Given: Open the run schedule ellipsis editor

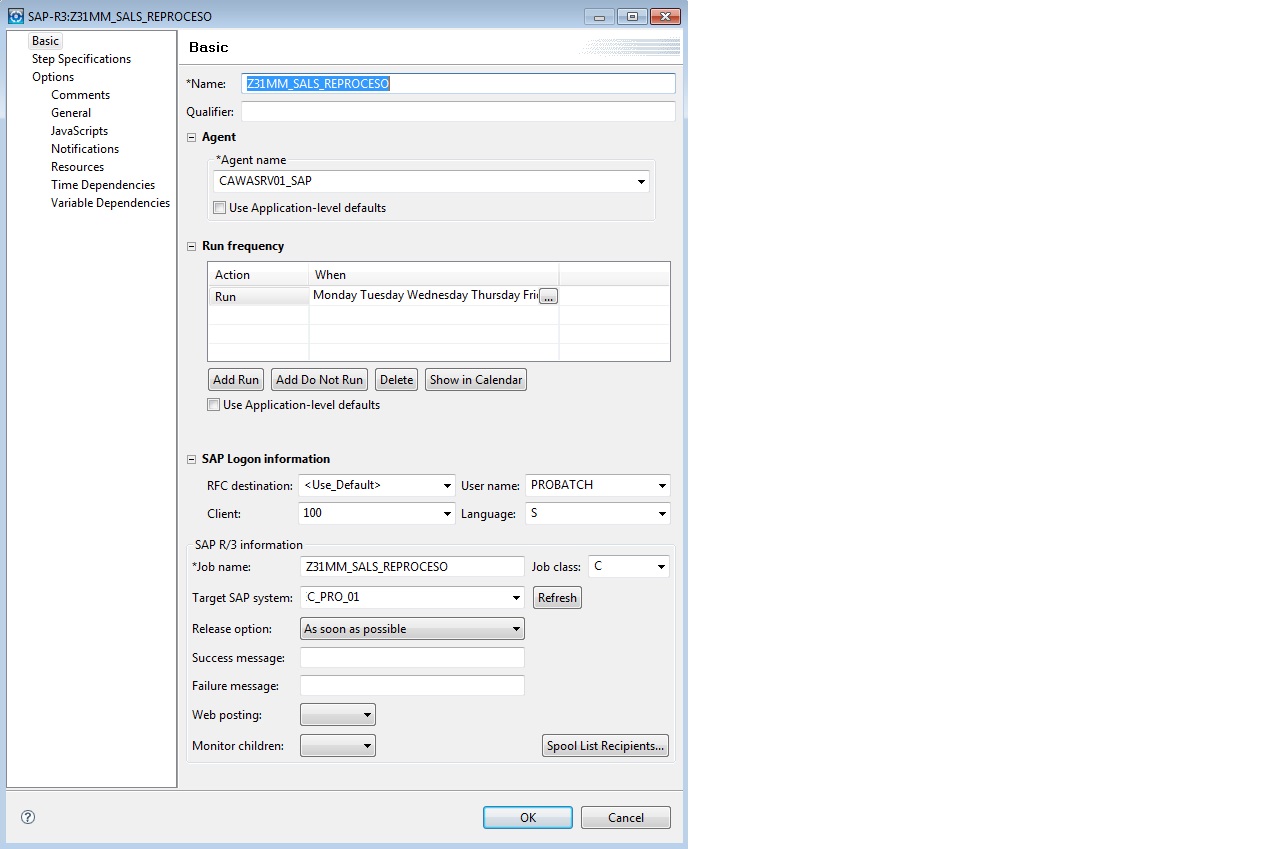Looking at the screenshot, I should click(548, 295).
